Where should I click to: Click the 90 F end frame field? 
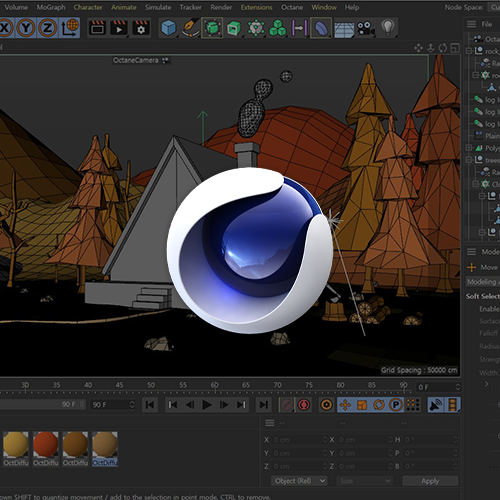click(x=113, y=405)
